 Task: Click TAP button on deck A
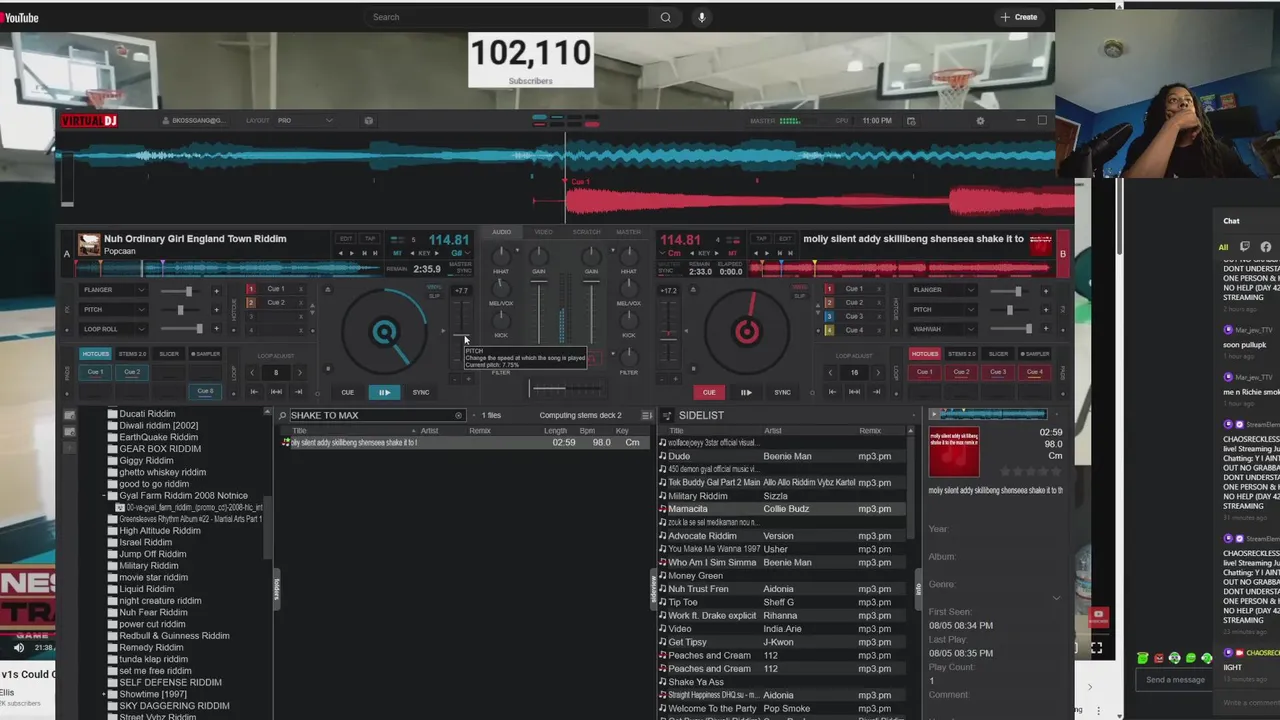click(x=370, y=239)
